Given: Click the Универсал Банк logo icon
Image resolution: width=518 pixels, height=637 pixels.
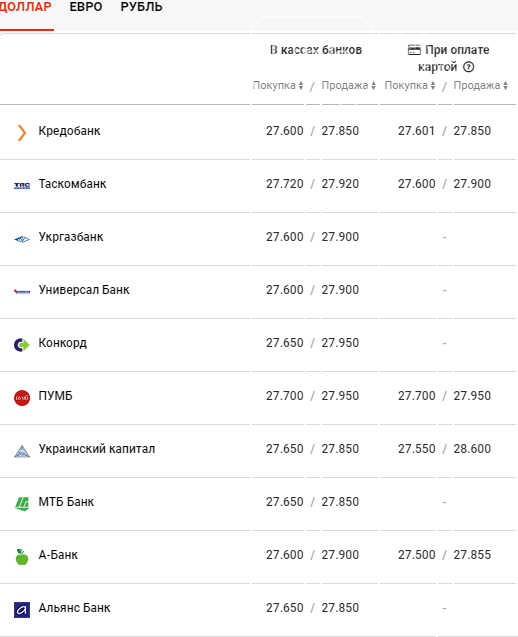Looking at the screenshot, I should tap(22, 291).
